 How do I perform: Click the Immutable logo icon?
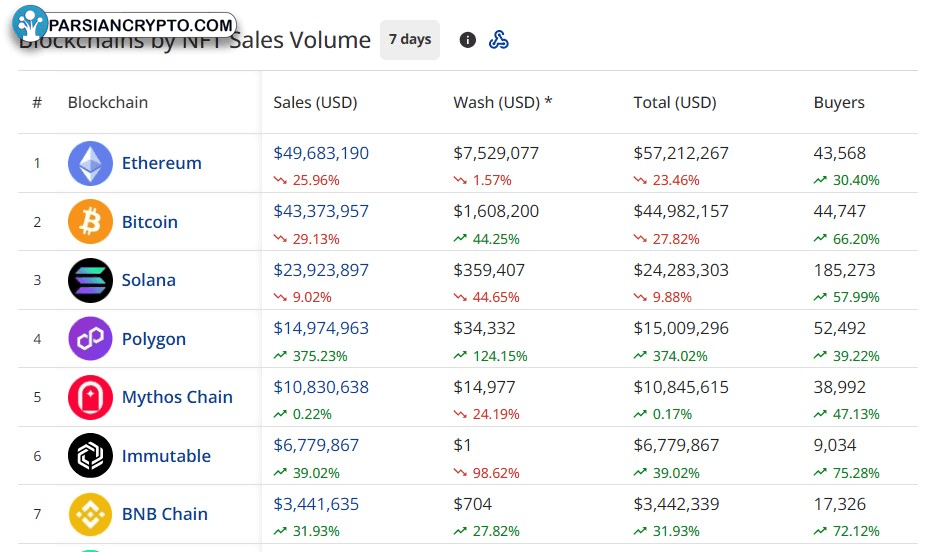pos(90,455)
